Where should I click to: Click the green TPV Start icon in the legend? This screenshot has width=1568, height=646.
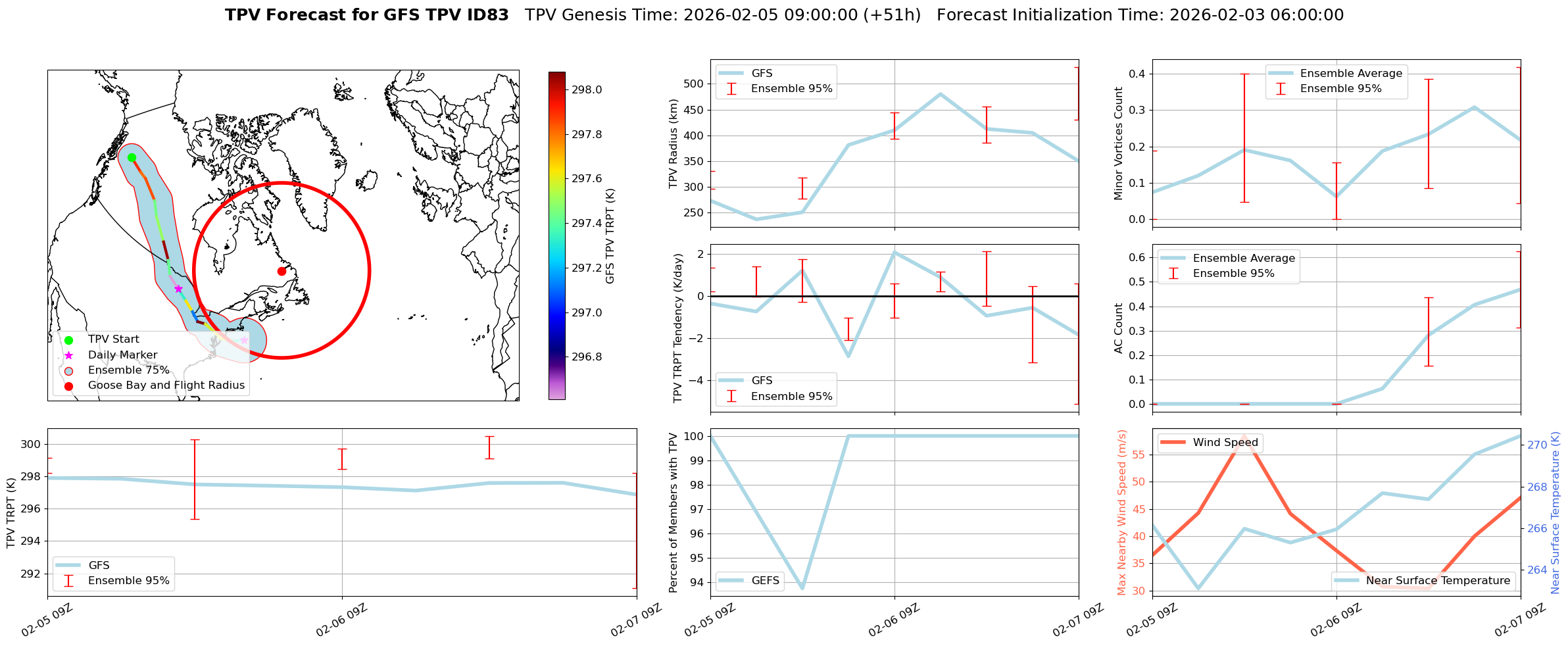click(68, 339)
